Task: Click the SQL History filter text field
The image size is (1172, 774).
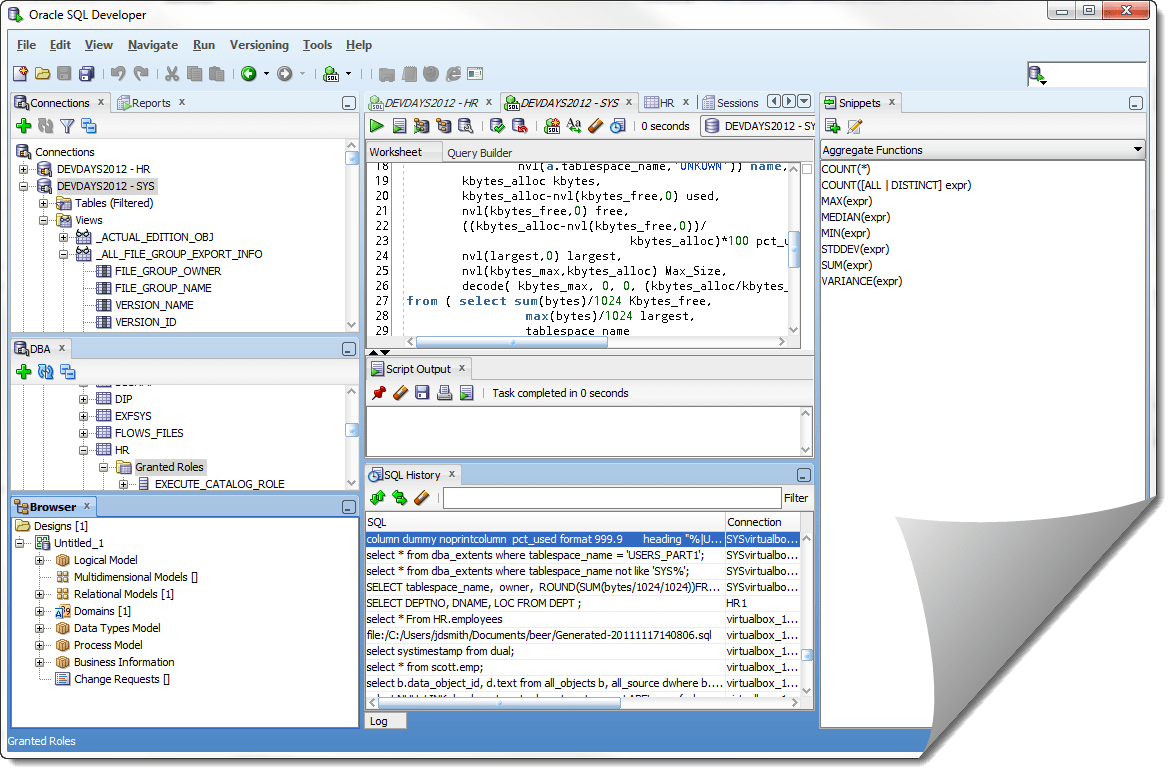Action: [612, 498]
